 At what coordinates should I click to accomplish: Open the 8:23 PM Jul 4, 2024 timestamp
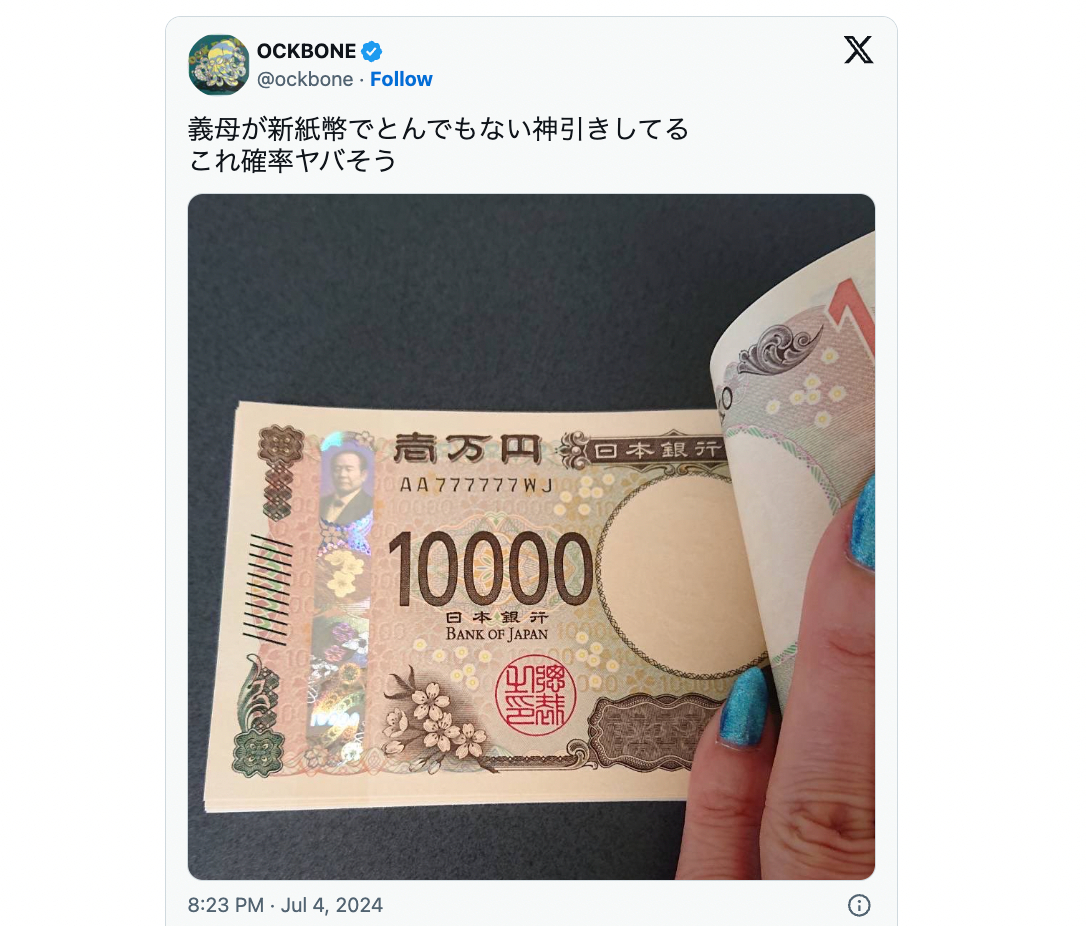(285, 905)
